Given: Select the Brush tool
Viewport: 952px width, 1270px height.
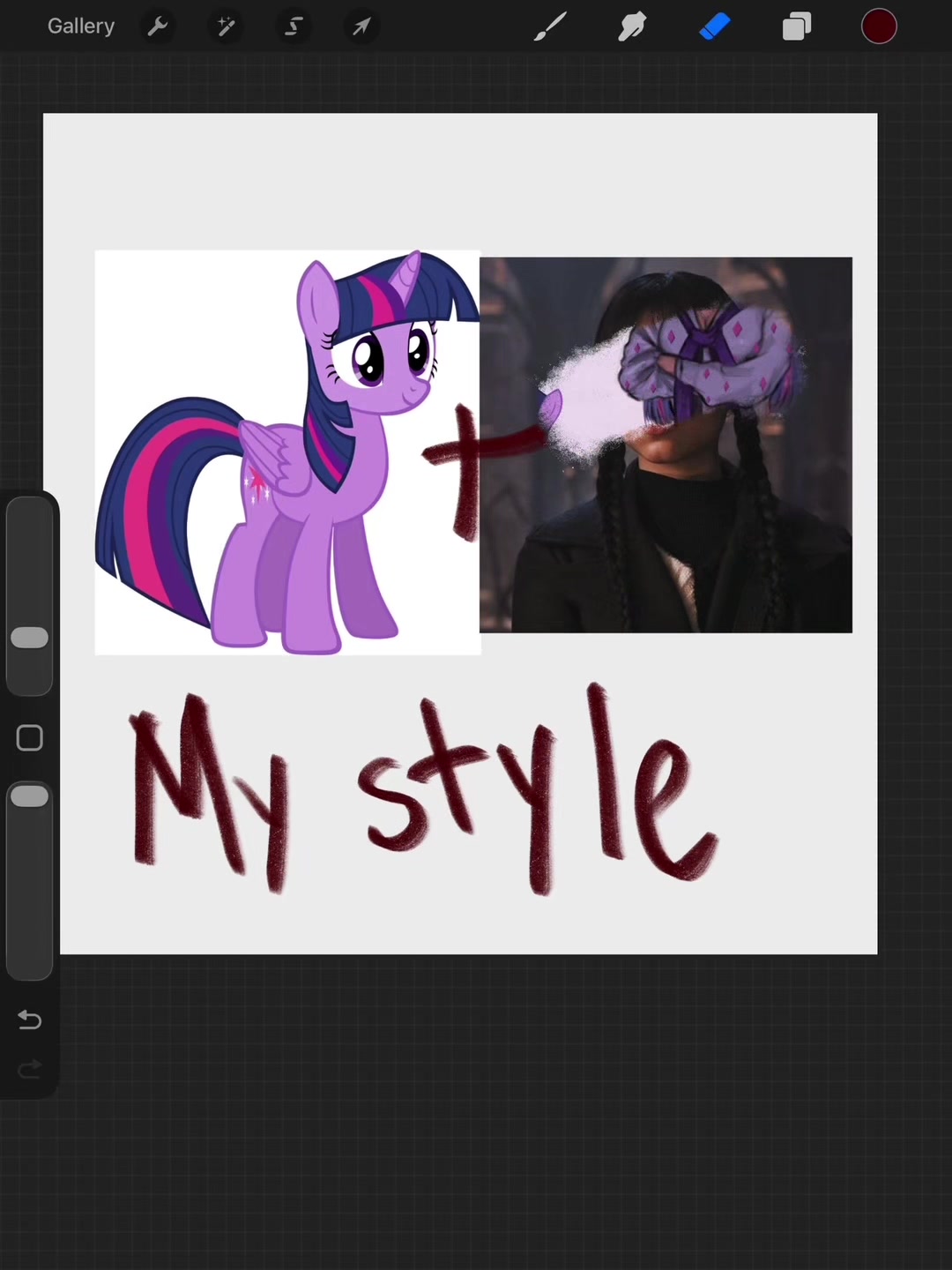Looking at the screenshot, I should click(550, 26).
